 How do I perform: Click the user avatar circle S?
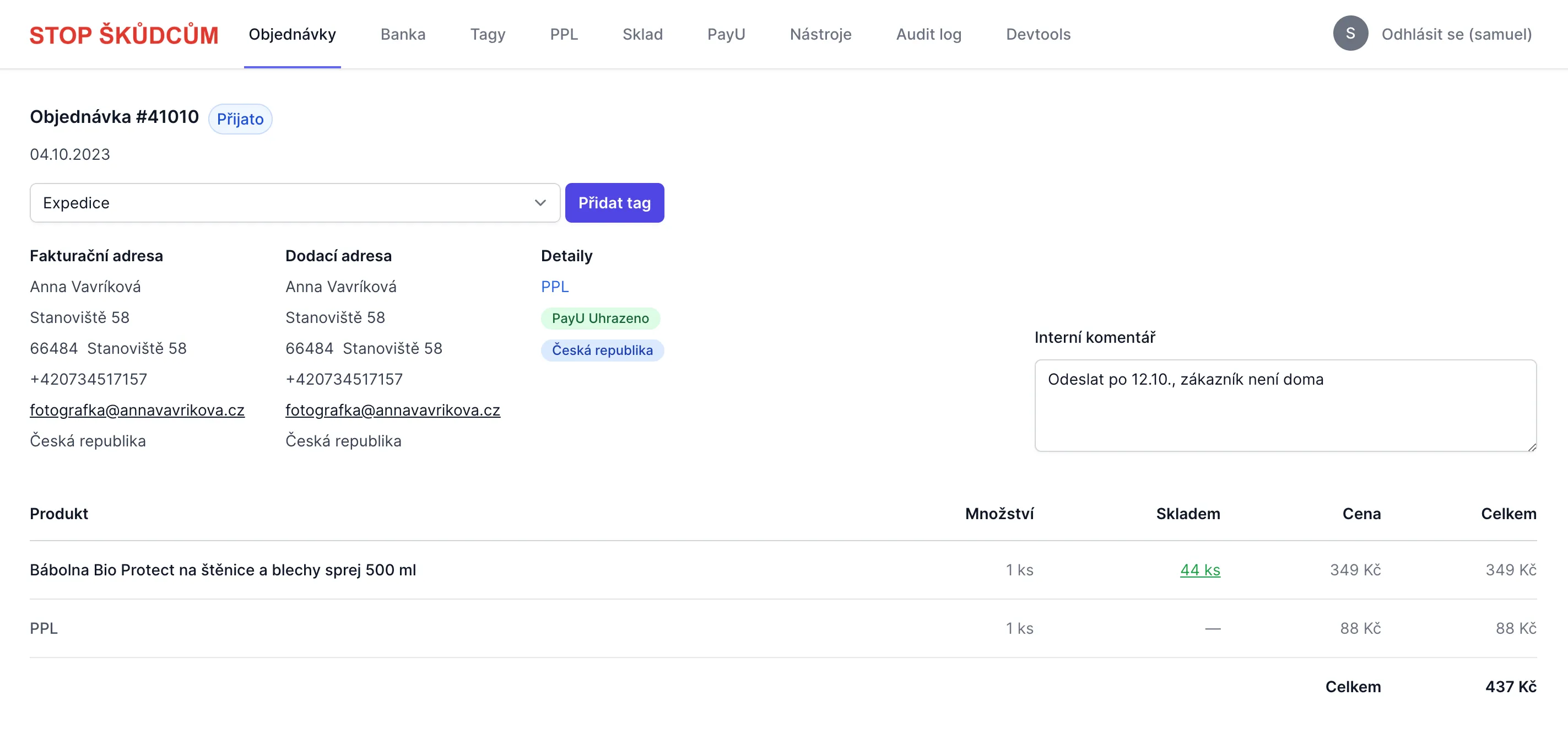pos(1349,34)
